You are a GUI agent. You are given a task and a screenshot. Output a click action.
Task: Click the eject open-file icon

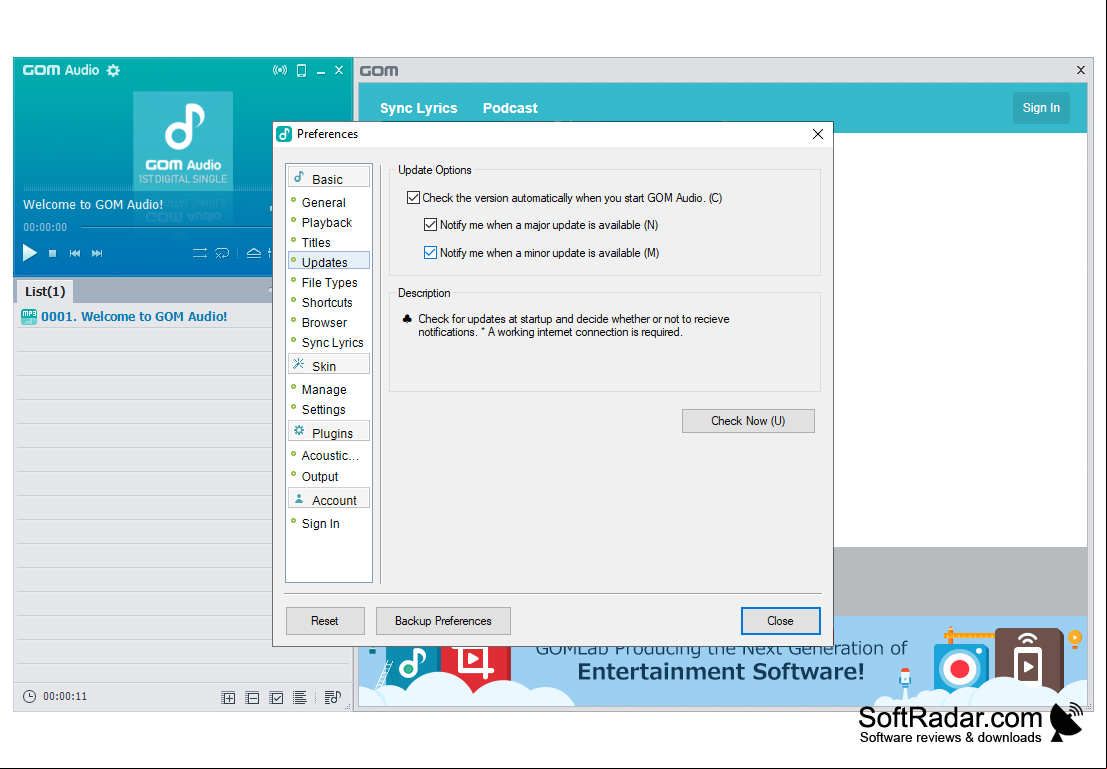[x=253, y=253]
